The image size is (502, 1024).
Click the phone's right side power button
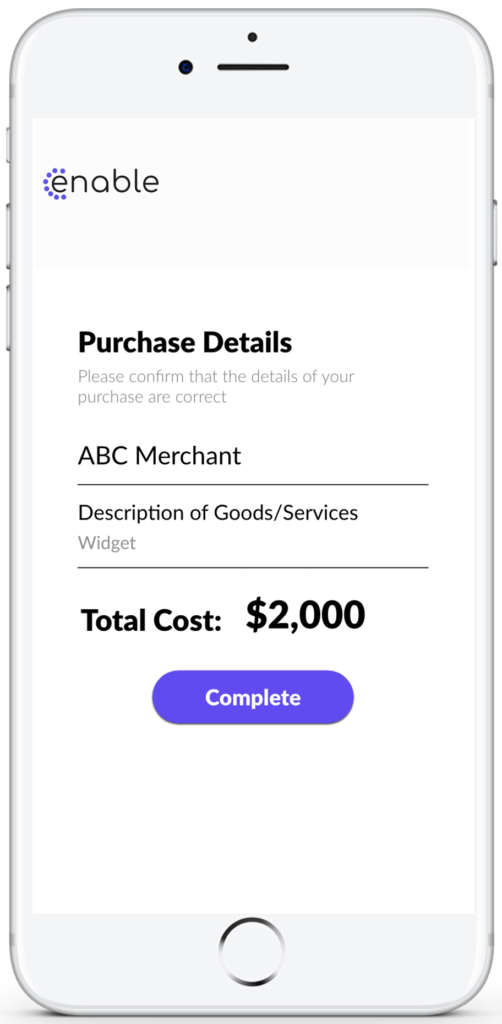pos(496,232)
